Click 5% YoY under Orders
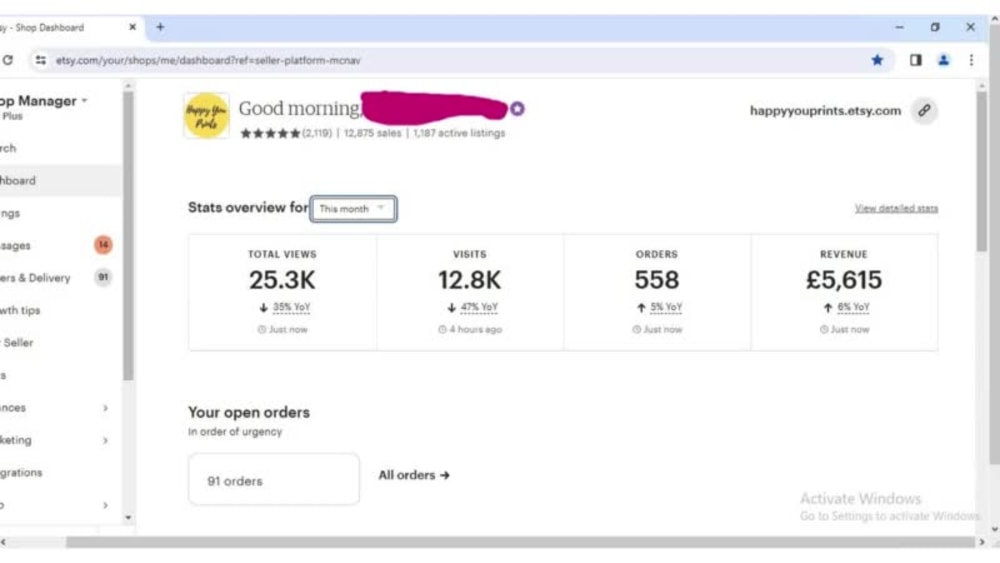Image resolution: width=1000 pixels, height=563 pixels. [666, 307]
